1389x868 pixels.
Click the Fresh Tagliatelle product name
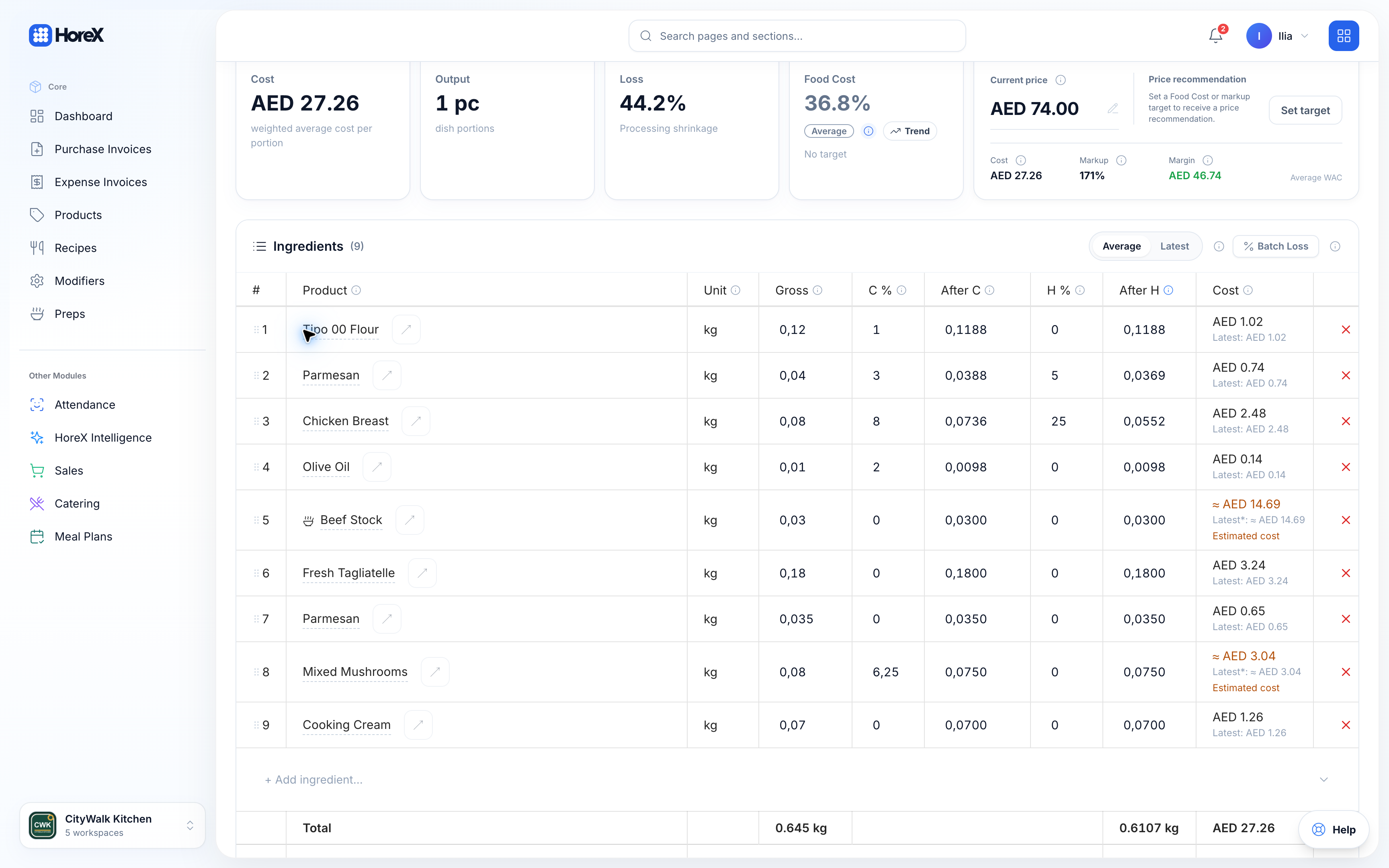[x=348, y=573]
